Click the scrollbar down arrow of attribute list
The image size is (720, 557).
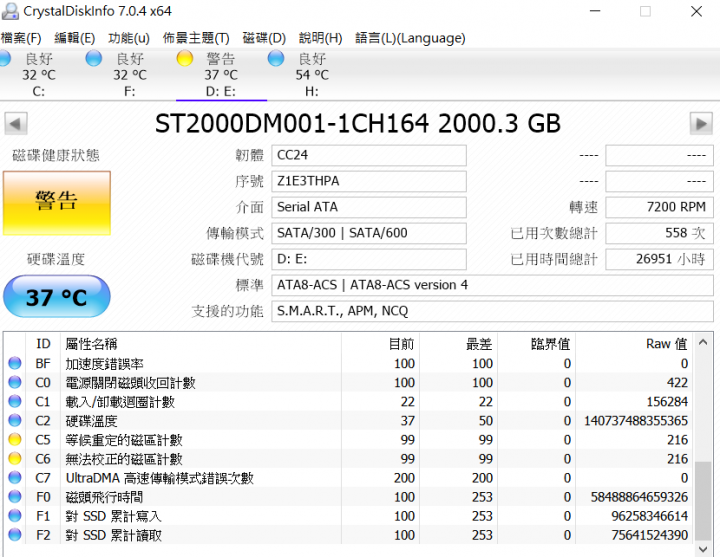coord(703,549)
